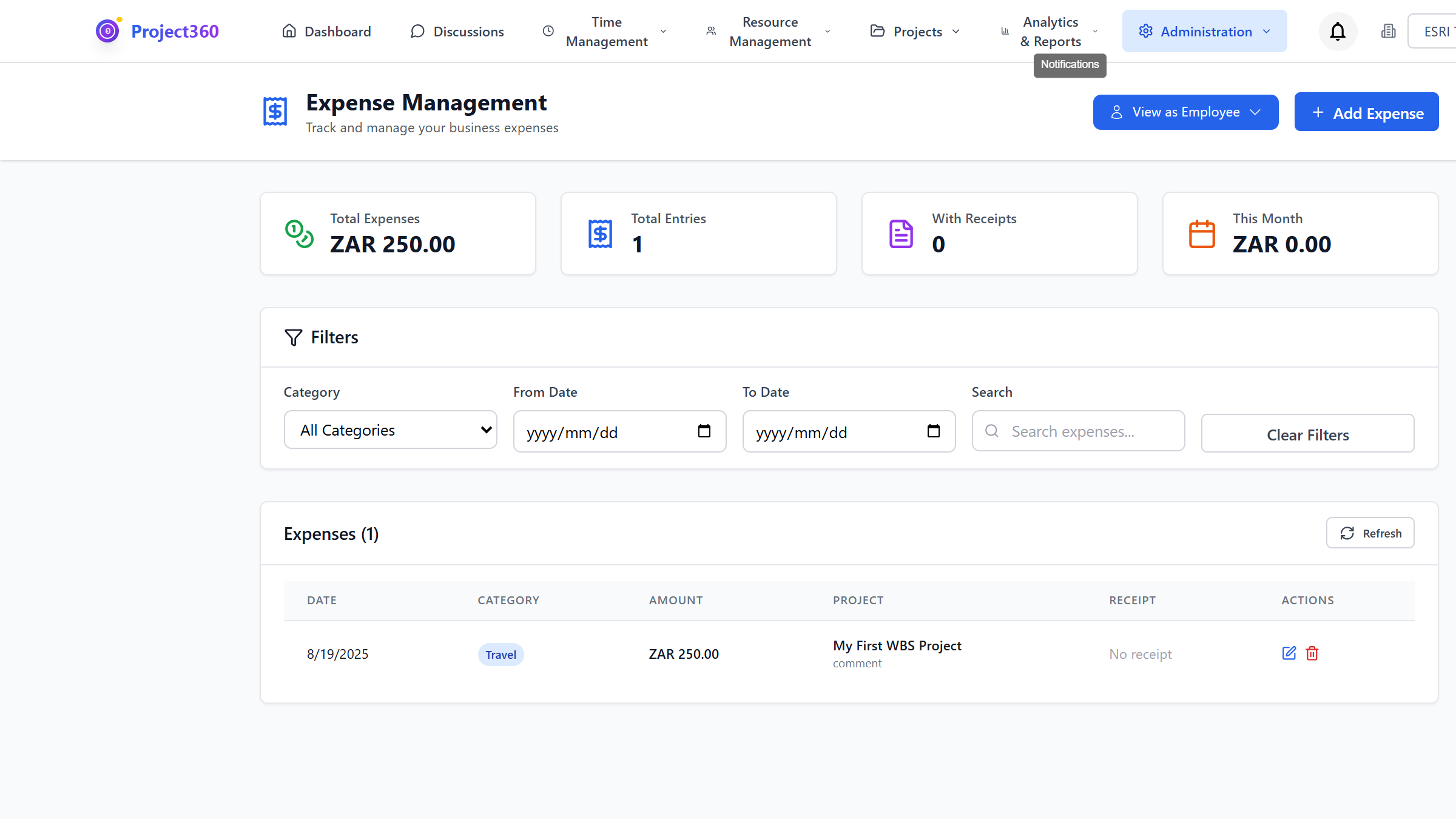Click the green Total Expenses coins icon
Viewport: 1456px width, 819px height.
tap(300, 234)
